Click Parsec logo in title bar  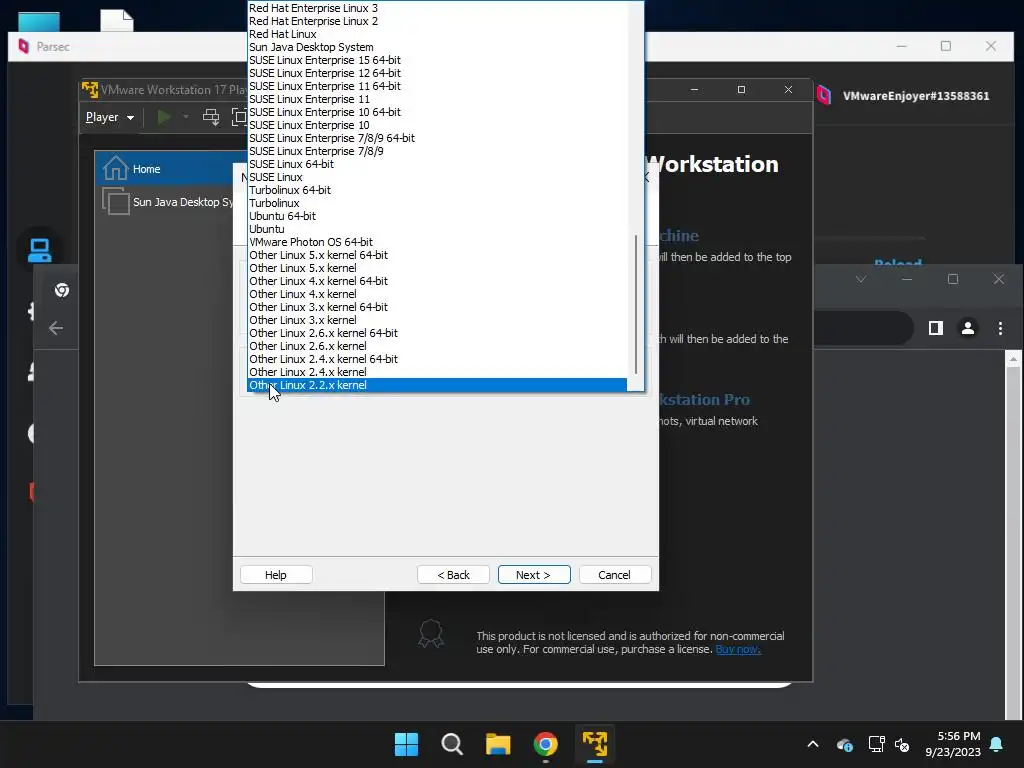[x=24, y=46]
